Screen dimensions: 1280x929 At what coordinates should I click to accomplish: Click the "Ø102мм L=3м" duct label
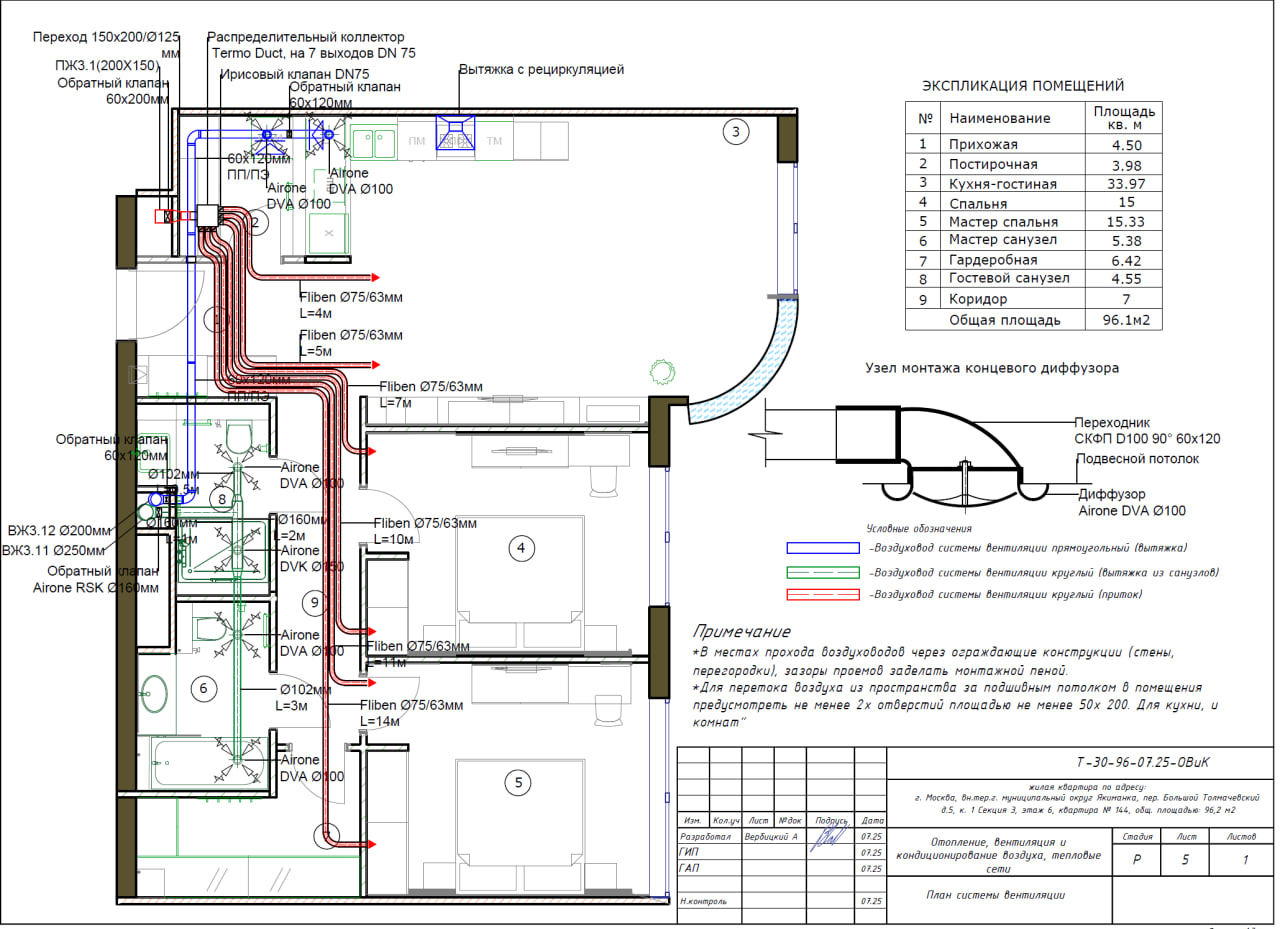click(x=303, y=697)
